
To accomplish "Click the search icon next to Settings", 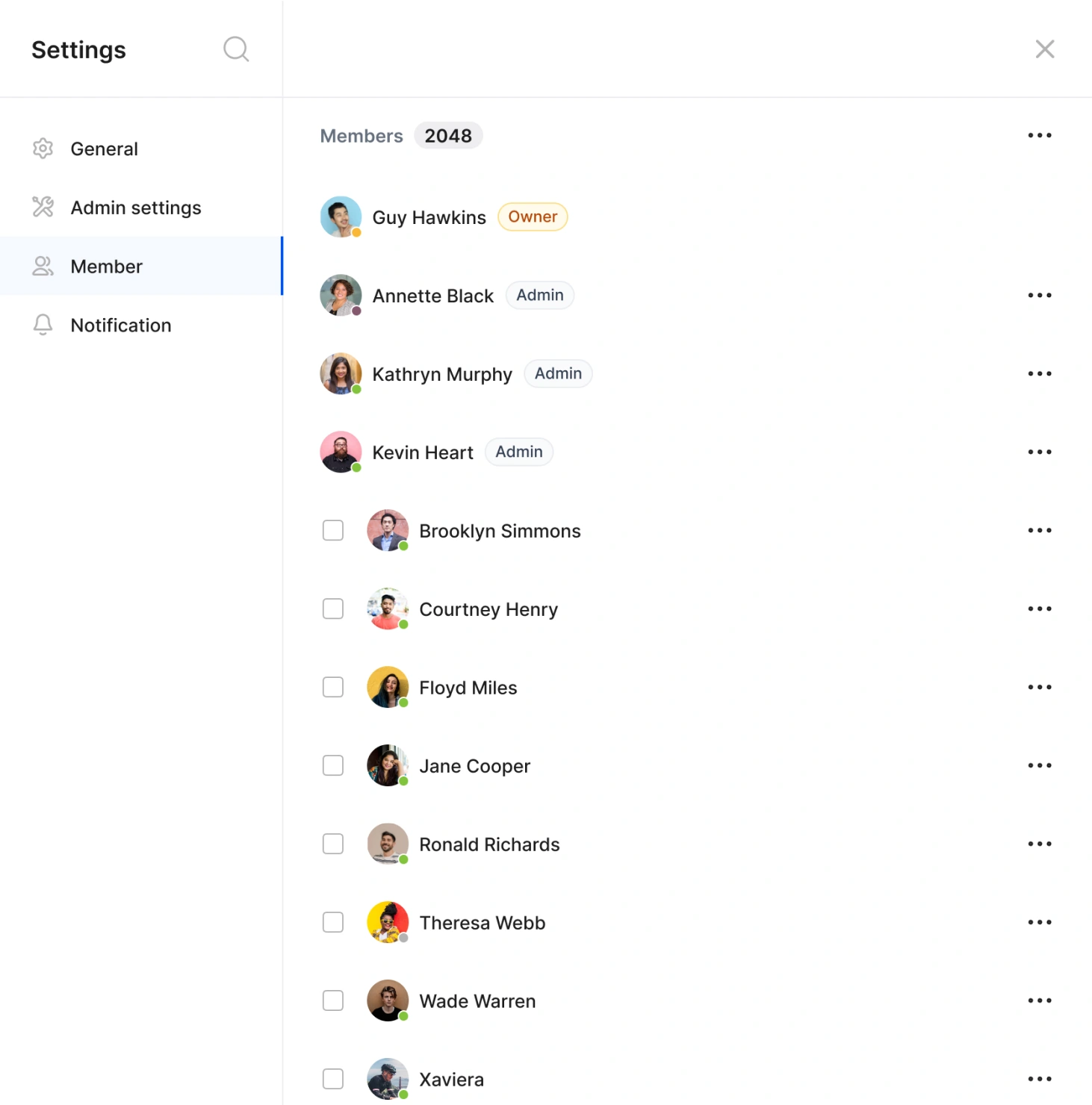I will coord(236,49).
